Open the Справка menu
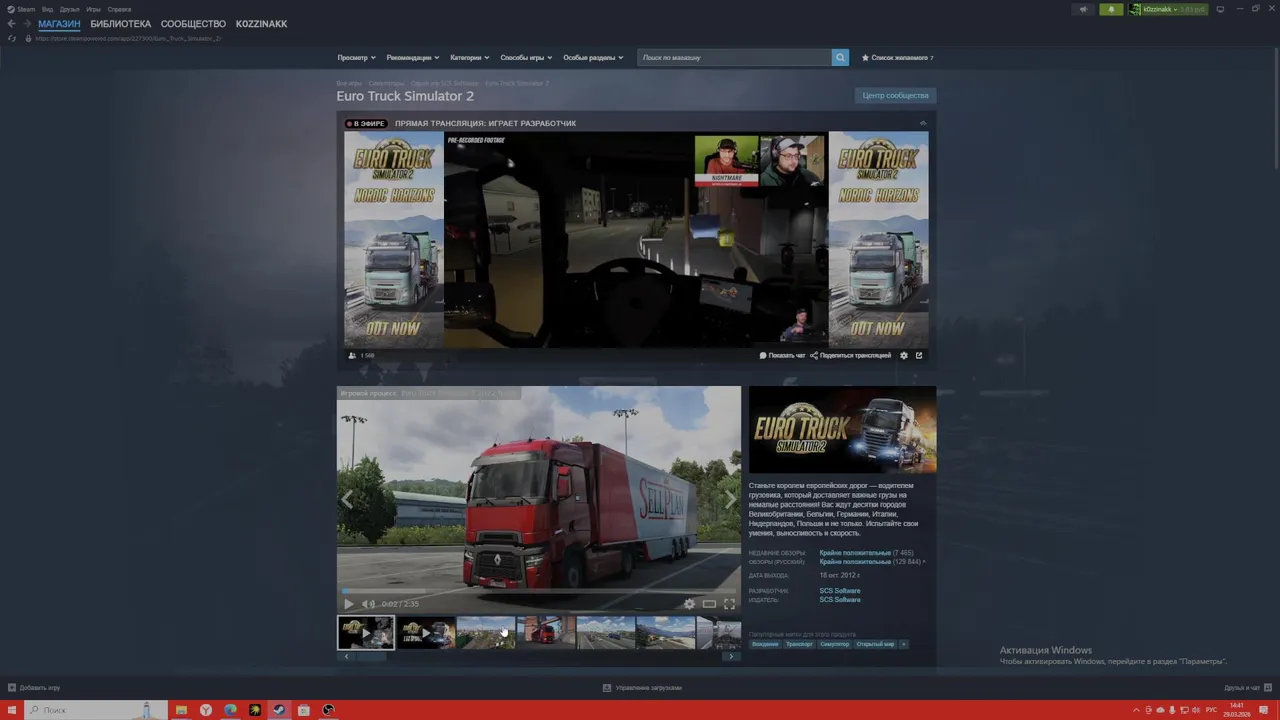The width and height of the screenshot is (1280, 720). point(119,9)
